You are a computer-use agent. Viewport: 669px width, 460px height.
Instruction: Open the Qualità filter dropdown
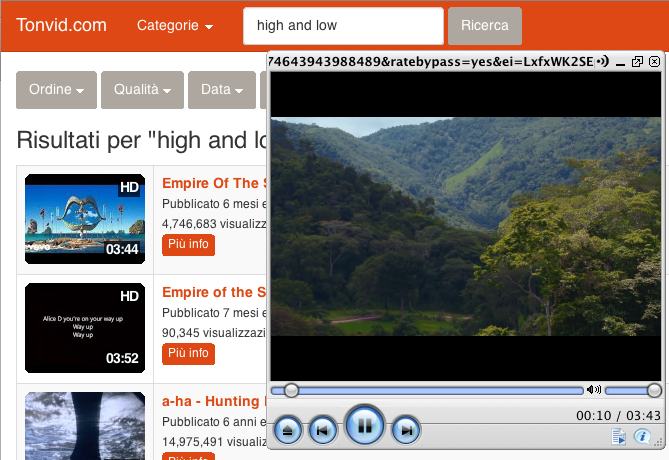click(143, 90)
